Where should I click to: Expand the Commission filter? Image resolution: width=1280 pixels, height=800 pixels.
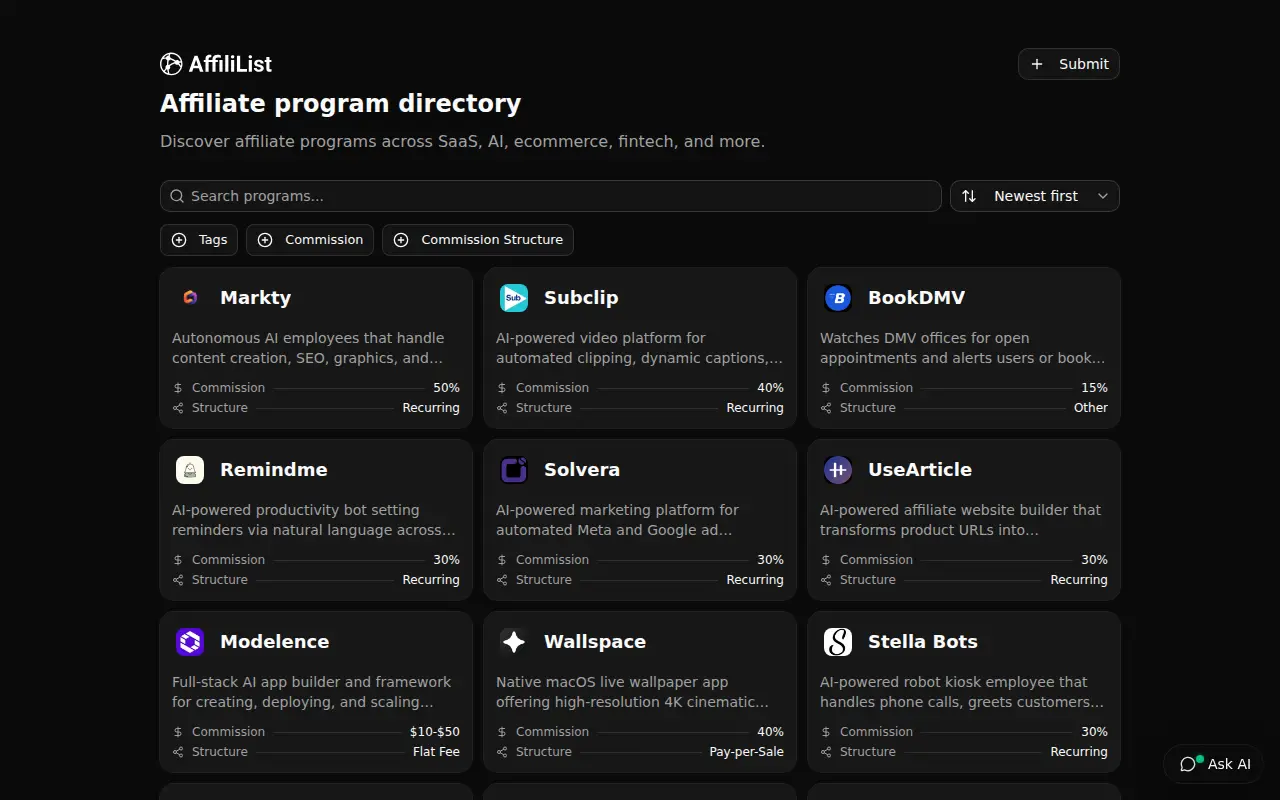[x=310, y=240]
